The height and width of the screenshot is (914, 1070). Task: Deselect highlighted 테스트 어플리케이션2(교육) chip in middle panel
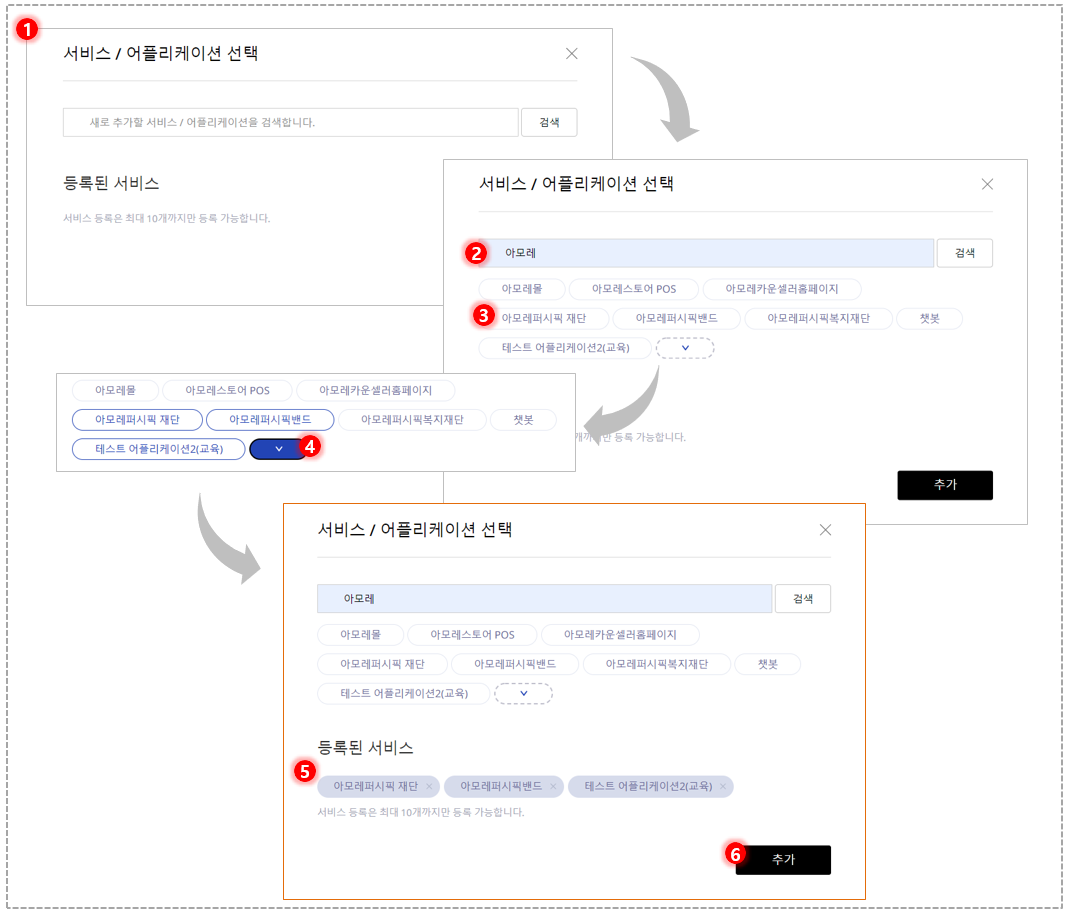pyautogui.click(x=159, y=449)
